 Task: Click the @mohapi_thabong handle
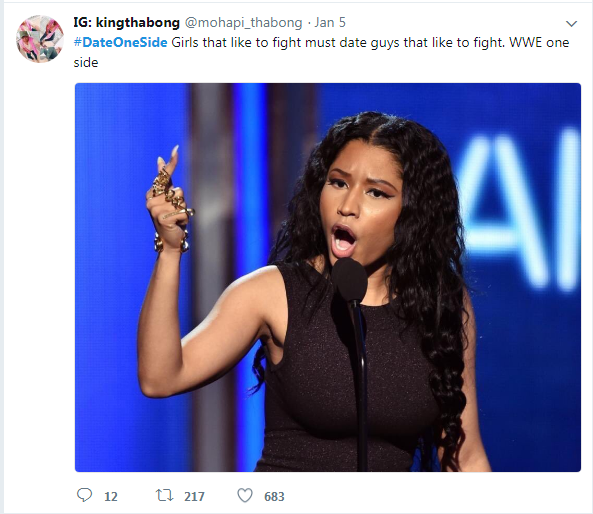(x=244, y=23)
